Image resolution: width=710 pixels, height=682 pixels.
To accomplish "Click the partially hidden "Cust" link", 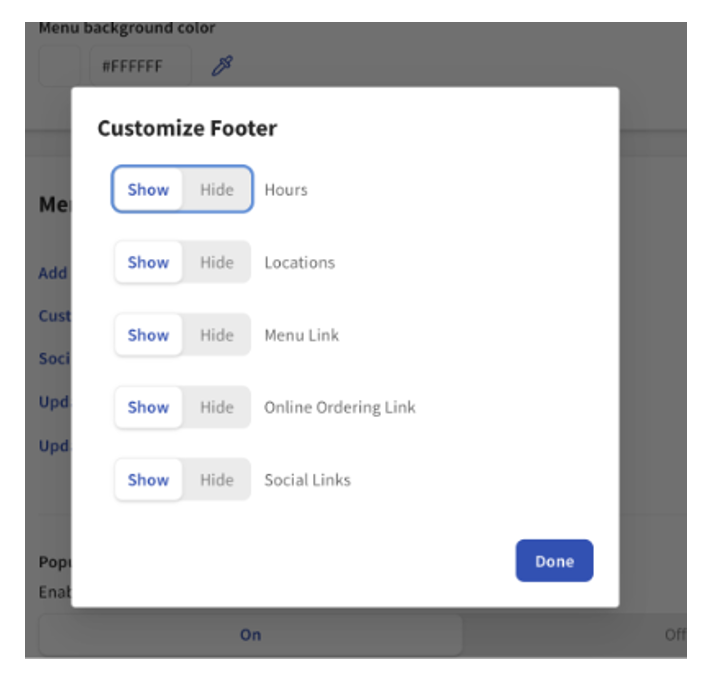I will pos(54,316).
